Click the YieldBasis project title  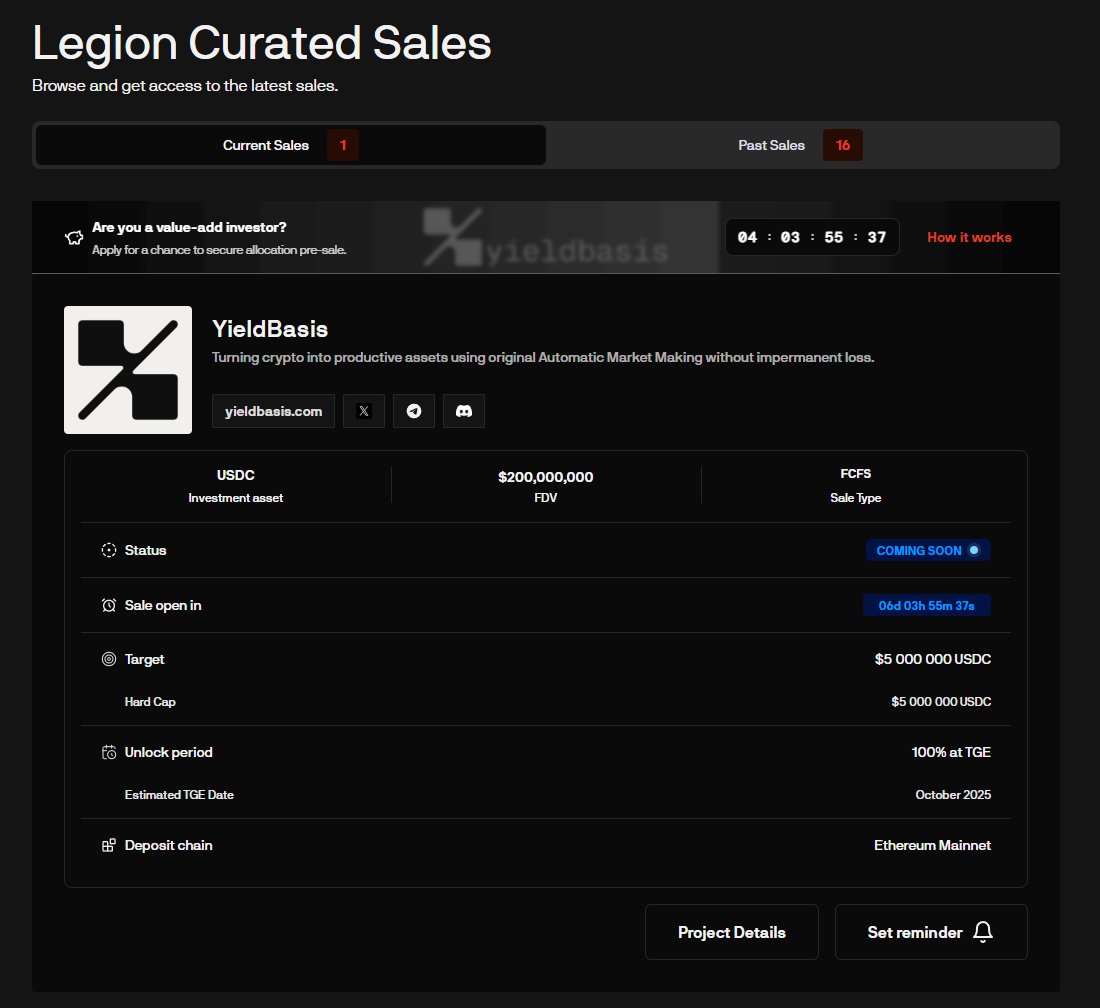pos(270,329)
